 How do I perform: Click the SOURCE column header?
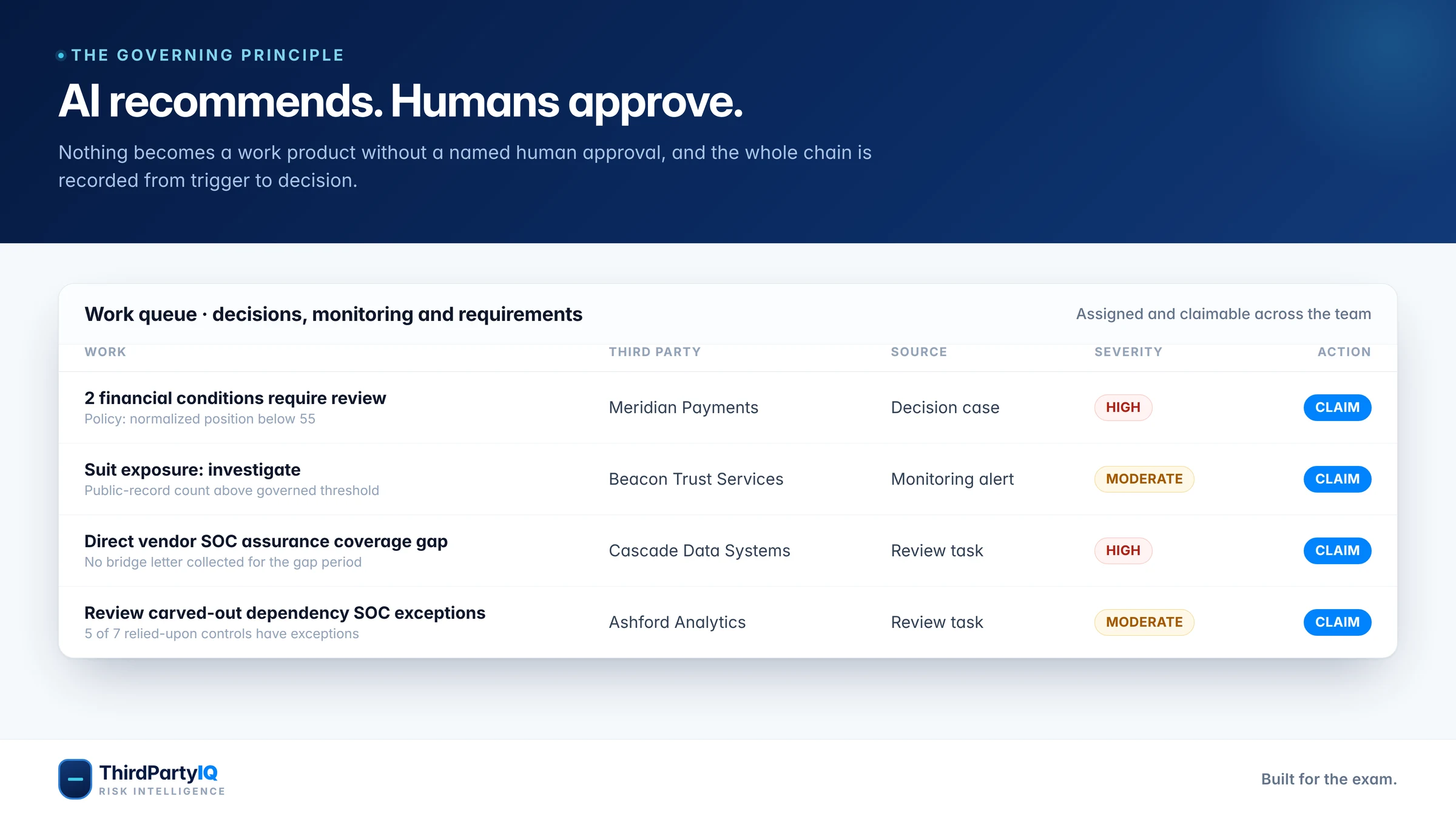coord(919,352)
